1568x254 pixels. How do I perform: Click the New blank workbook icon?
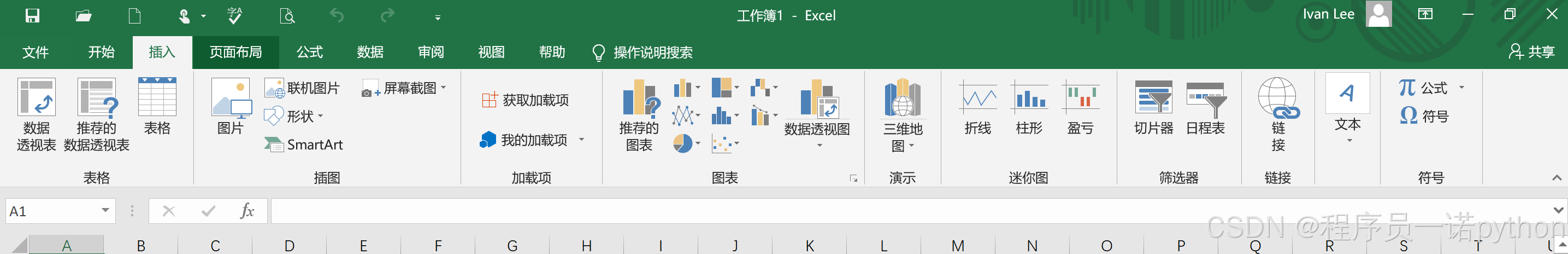[x=134, y=15]
